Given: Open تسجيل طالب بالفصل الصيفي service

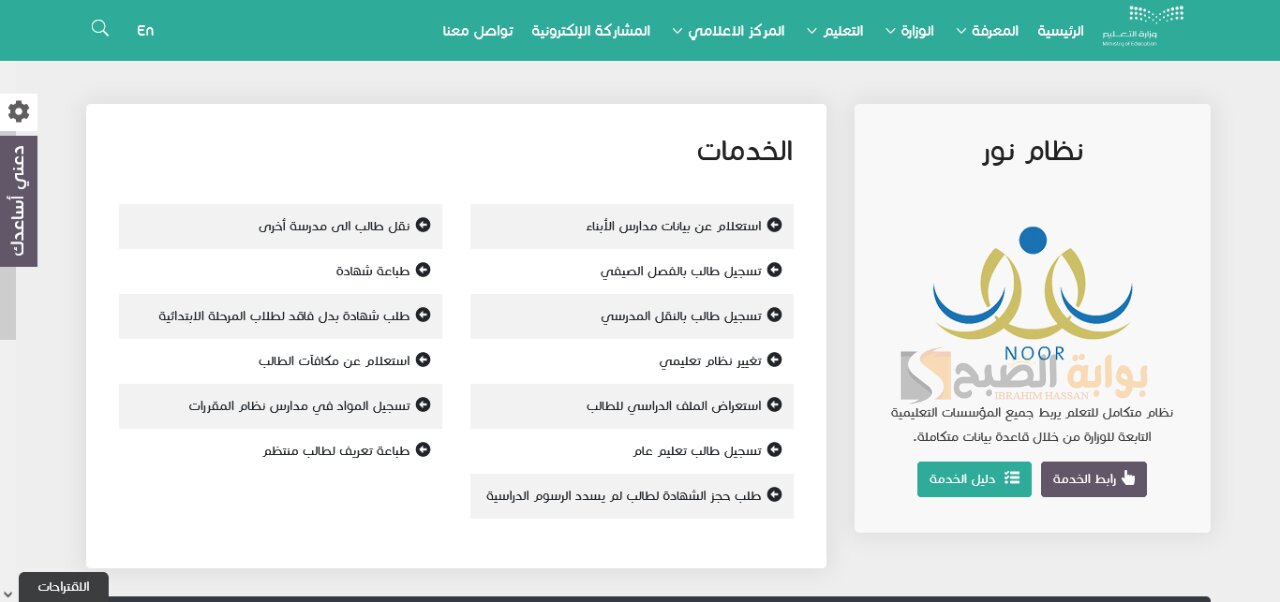Looking at the screenshot, I should [x=632, y=270].
